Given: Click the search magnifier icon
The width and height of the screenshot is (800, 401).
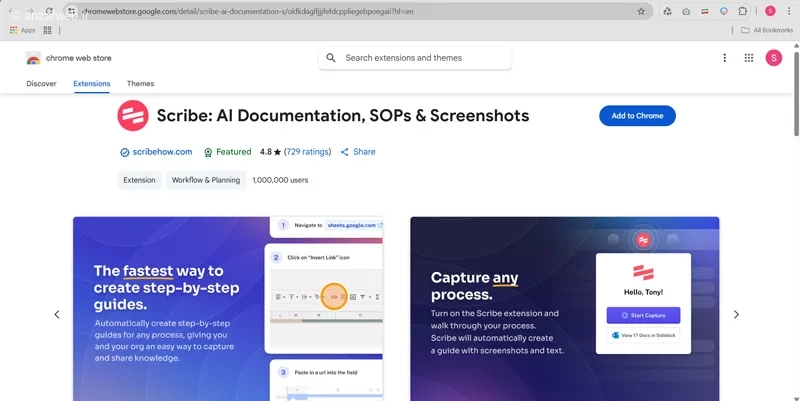Looking at the screenshot, I should point(331,58).
